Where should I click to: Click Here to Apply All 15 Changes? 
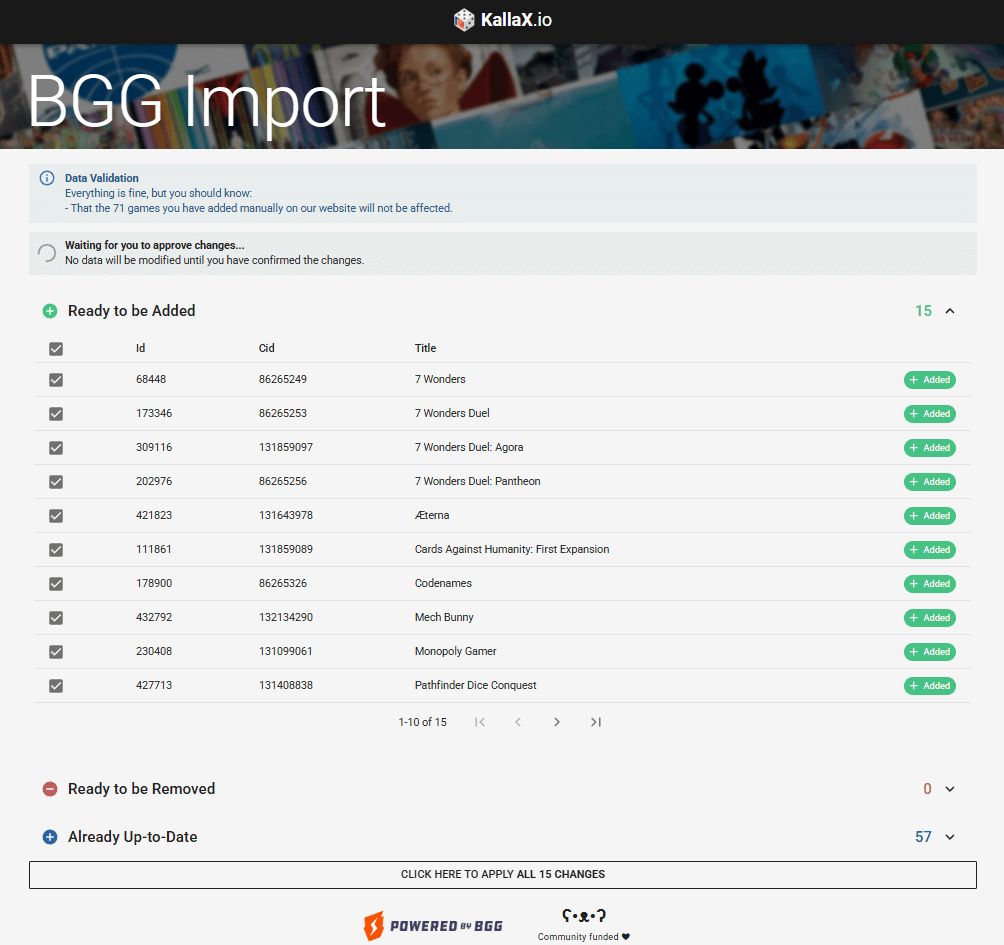(502, 874)
